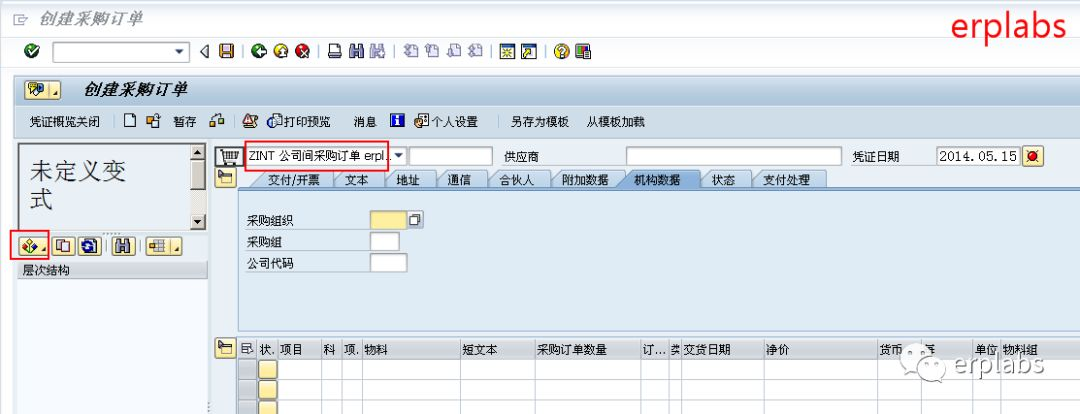Click the yellow Exit arrow icon
Viewport: 1080px width, 414px height.
[280, 51]
